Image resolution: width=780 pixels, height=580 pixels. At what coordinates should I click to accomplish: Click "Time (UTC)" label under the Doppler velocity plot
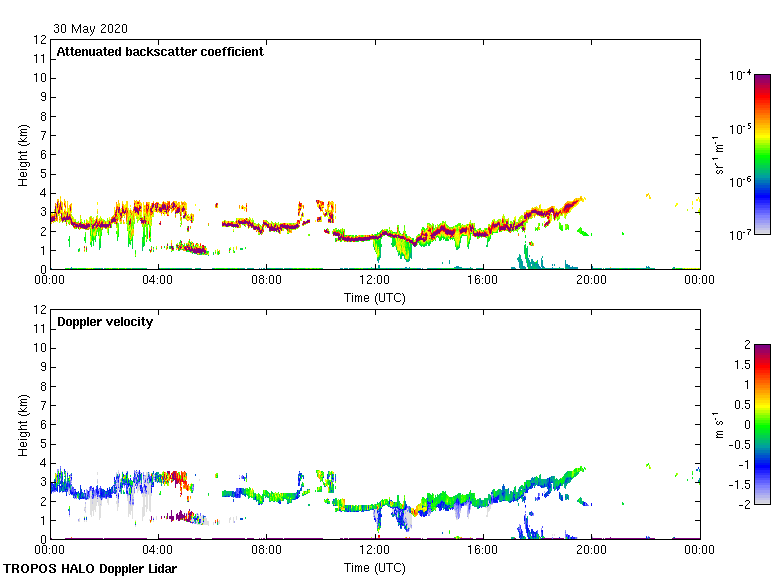tap(375, 567)
